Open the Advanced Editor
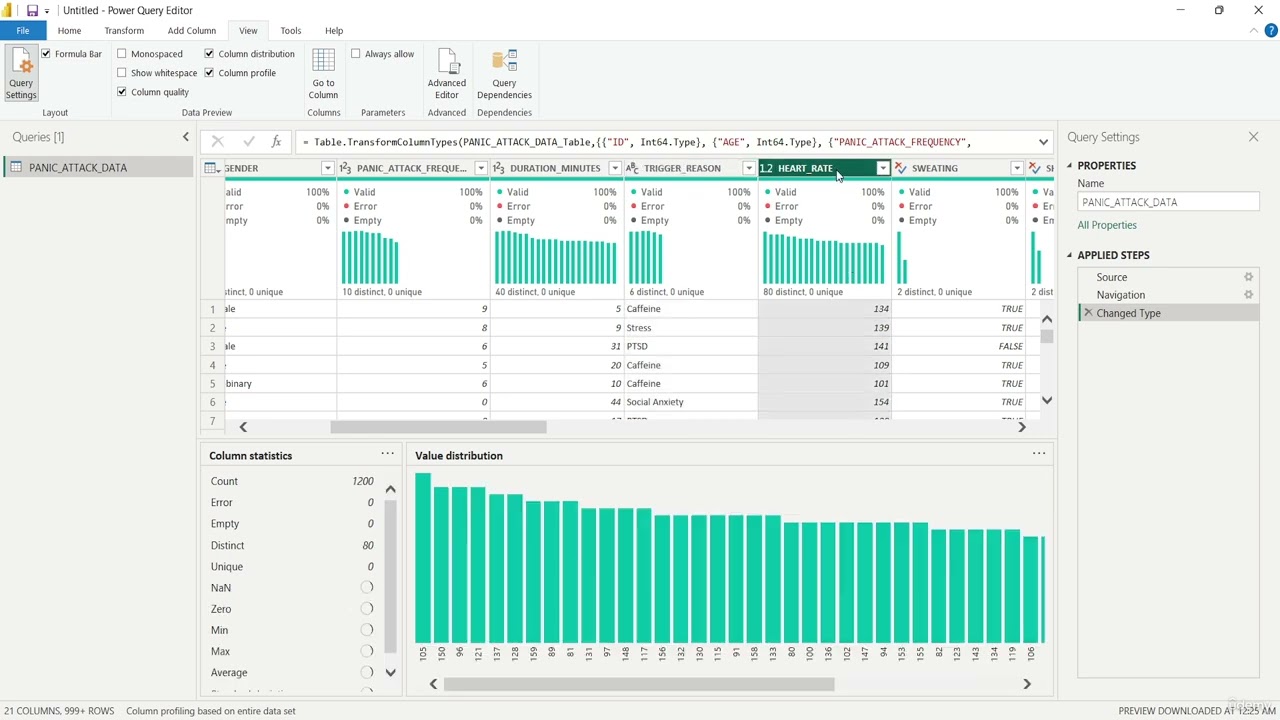This screenshot has width=1280, height=720. [x=447, y=73]
